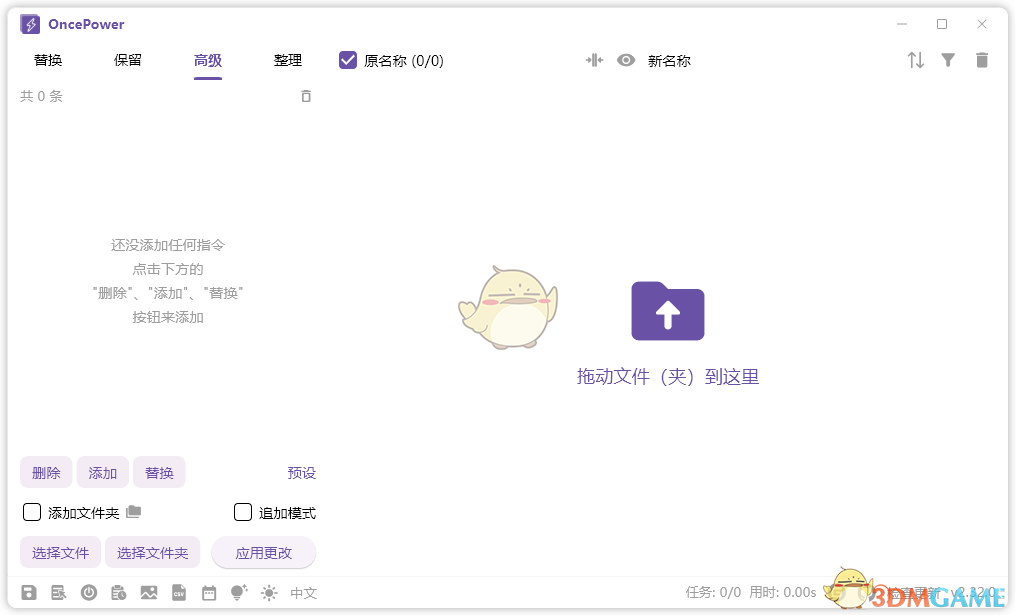Select the sort icon near 新名称
The image size is (1016, 616).
pos(916,60)
